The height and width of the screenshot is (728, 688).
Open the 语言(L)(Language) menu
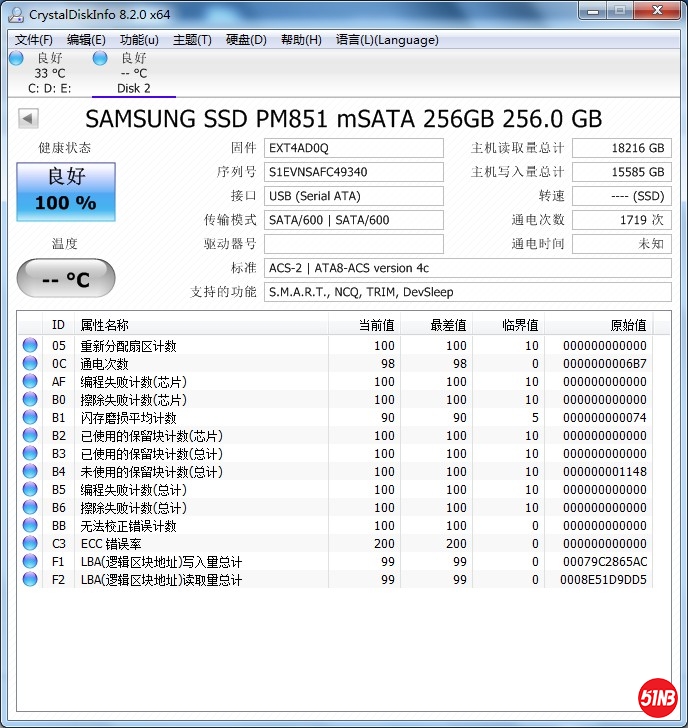click(387, 40)
